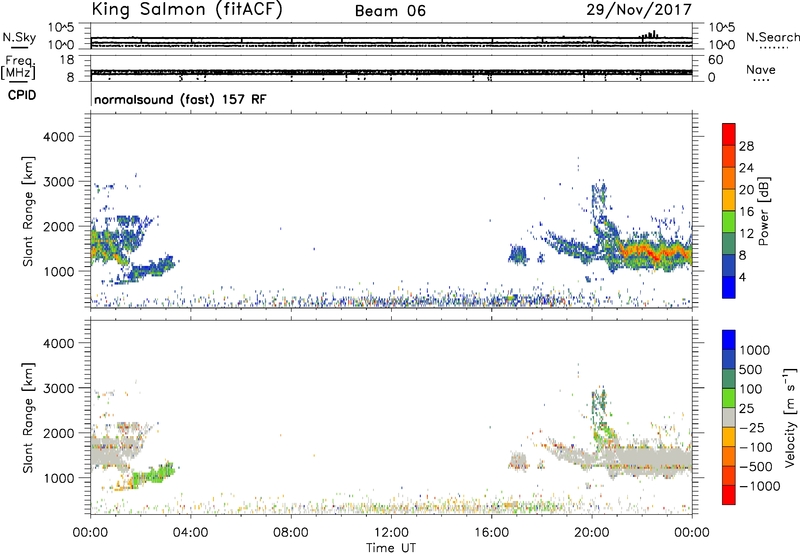Click the "CPID" label
This screenshot has width=800, height=554.
tap(22, 95)
